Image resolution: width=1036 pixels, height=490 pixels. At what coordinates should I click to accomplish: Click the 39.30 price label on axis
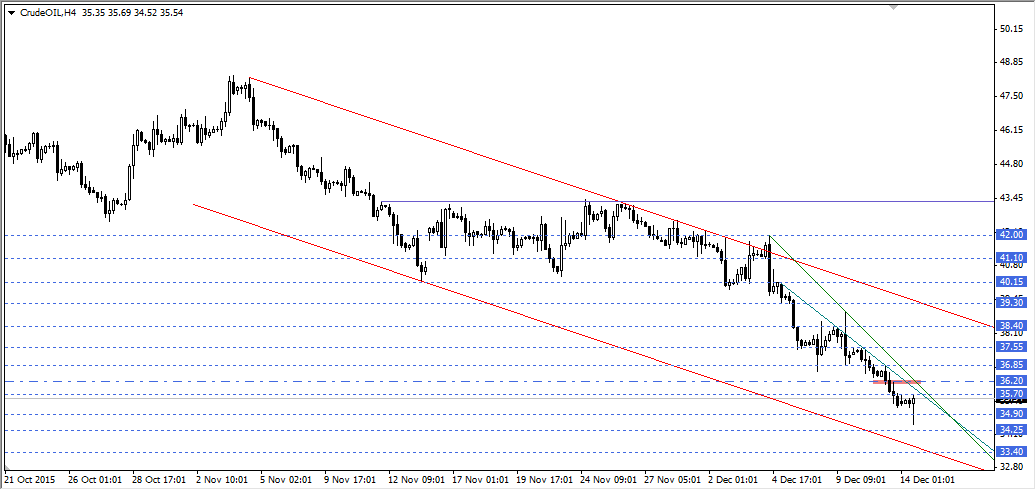pos(1011,303)
